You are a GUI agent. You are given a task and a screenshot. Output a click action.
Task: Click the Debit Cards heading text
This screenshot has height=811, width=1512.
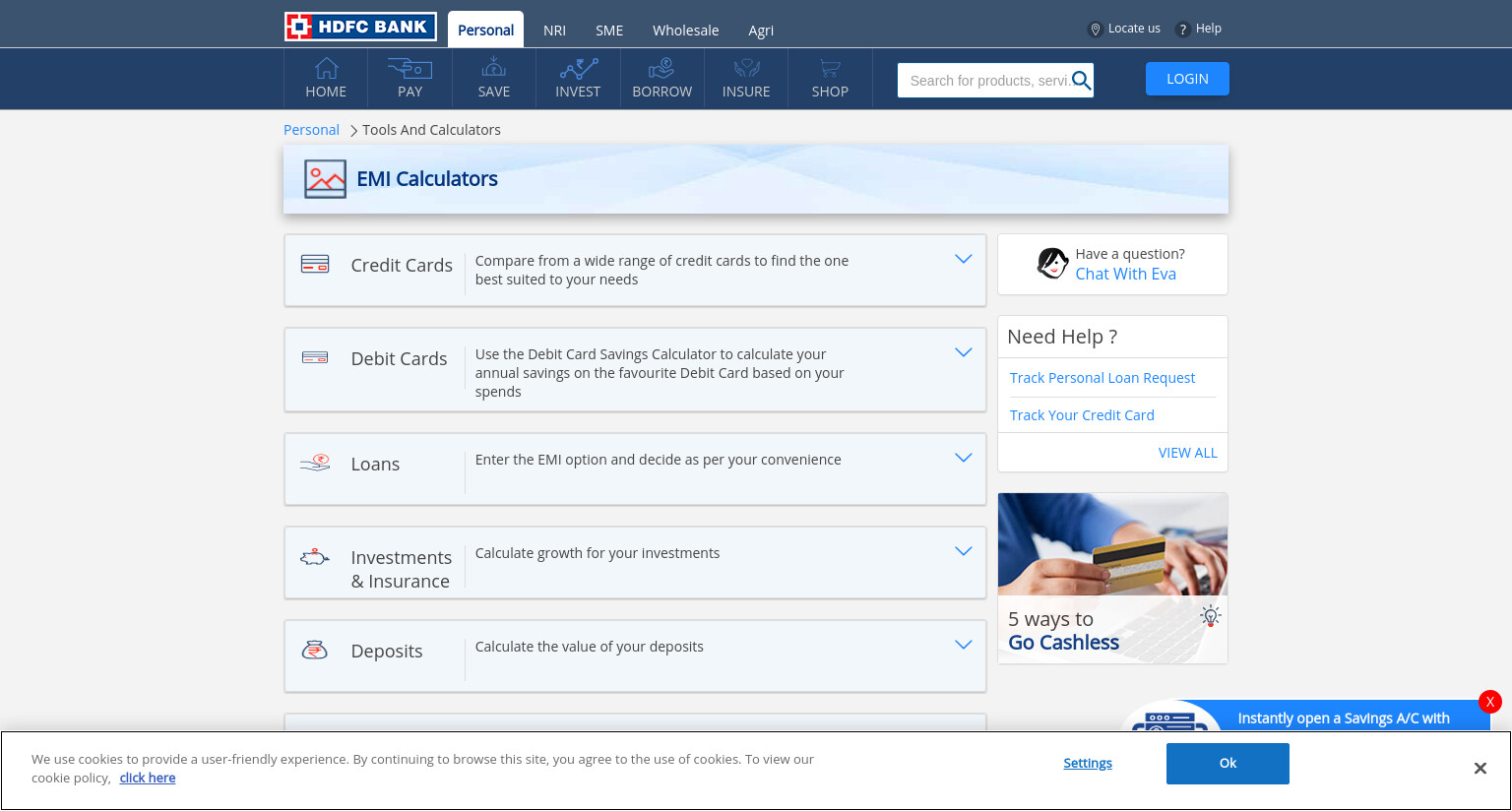pos(399,358)
